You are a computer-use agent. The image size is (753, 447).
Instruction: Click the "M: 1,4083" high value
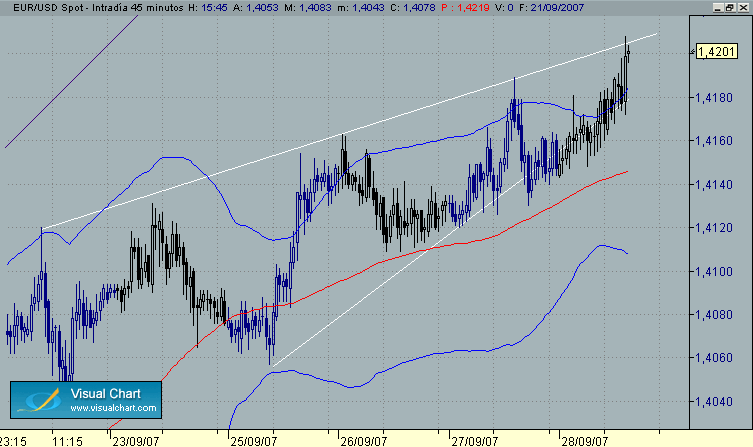[x=308, y=8]
